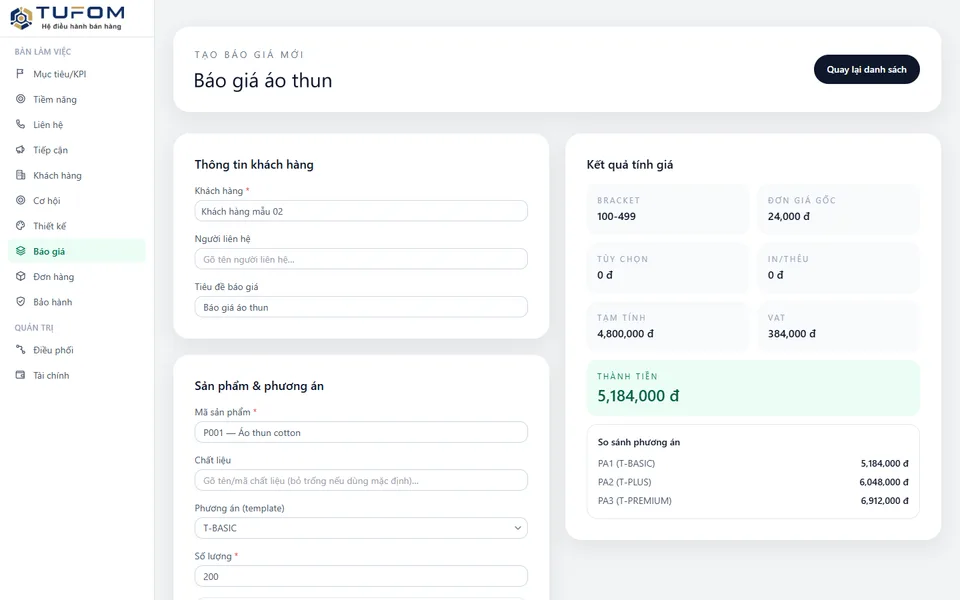This screenshot has width=960, height=600.
Task: Click the megaphone icon beside Tiếp cận
Action: tap(20, 149)
